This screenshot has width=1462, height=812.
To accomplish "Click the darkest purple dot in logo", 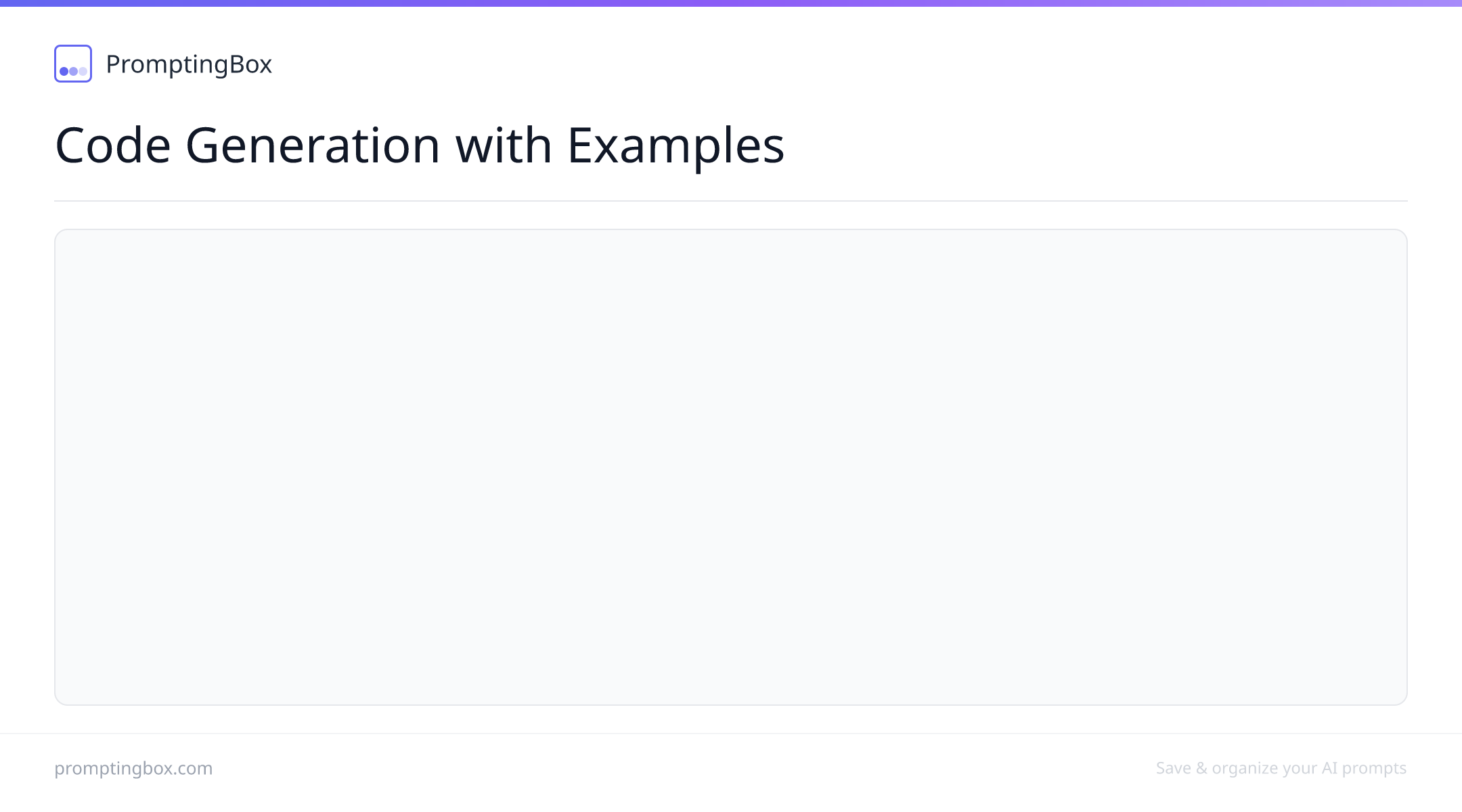I will tap(64, 71).
